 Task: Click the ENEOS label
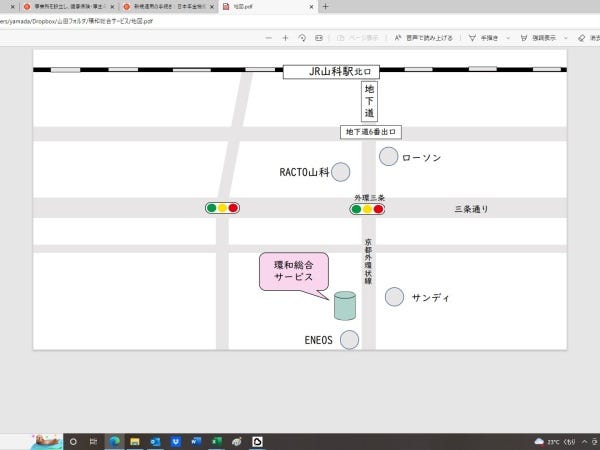(318, 340)
